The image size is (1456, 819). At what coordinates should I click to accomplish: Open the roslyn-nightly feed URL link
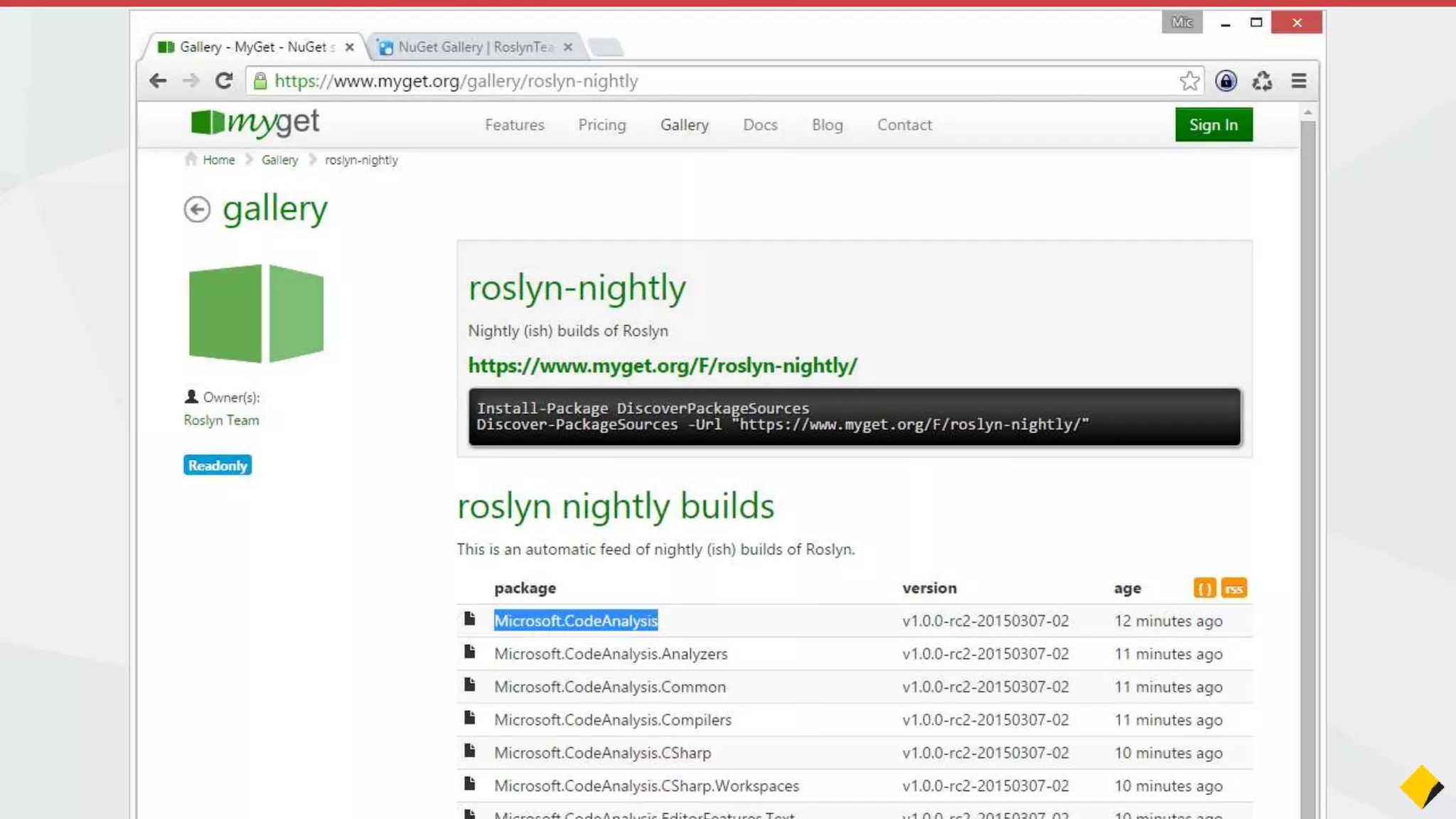[x=663, y=365]
